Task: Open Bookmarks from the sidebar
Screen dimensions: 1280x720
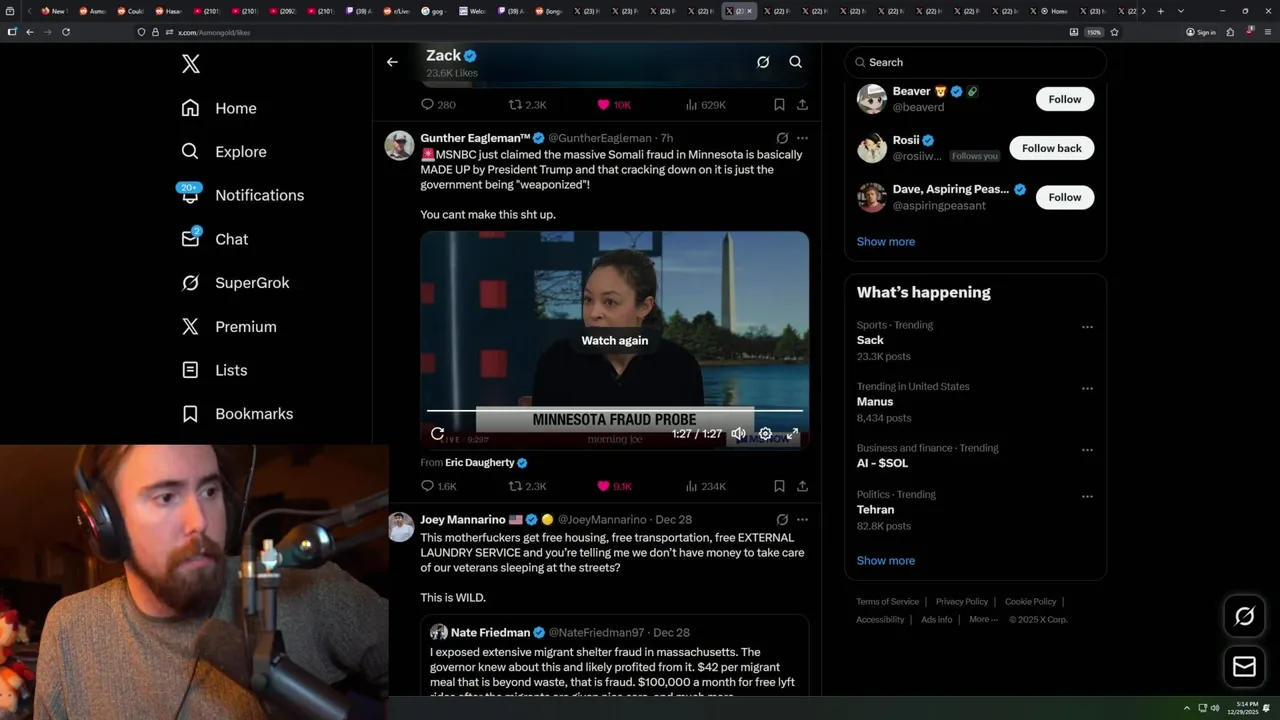Action: coord(237,414)
